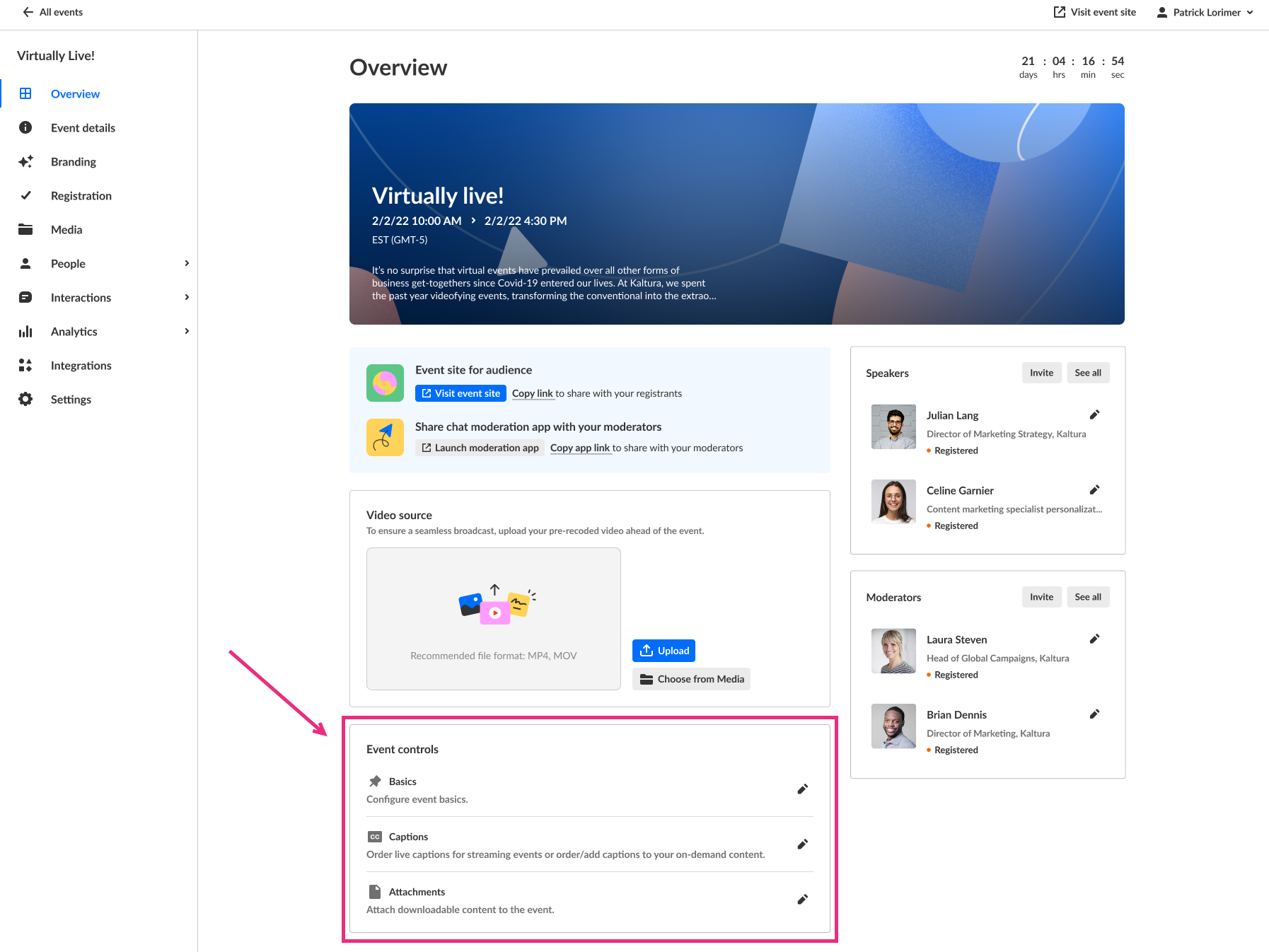Click Celine Garnier's profile photo
This screenshot has width=1269, height=952.
click(x=893, y=501)
